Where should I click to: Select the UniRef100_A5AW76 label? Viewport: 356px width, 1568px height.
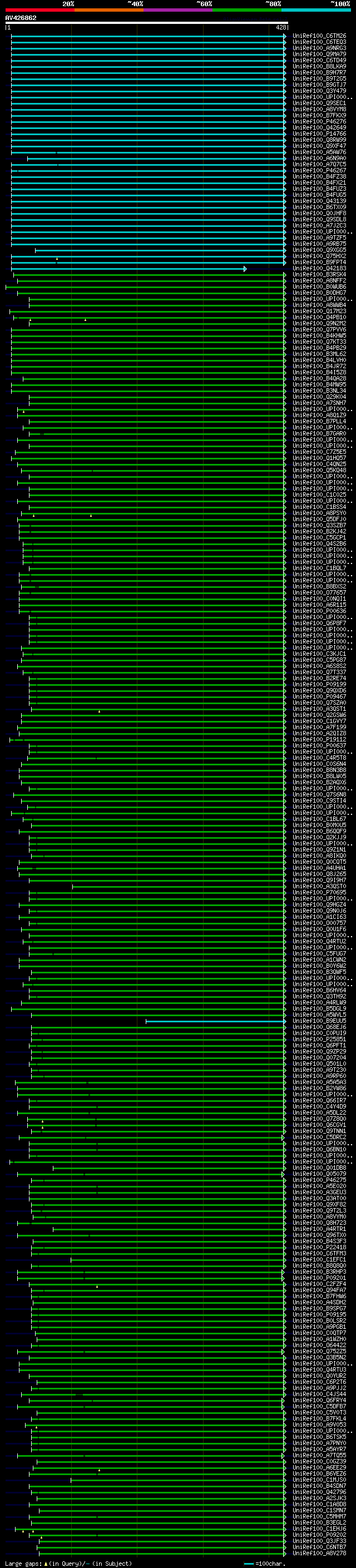click(x=319, y=152)
